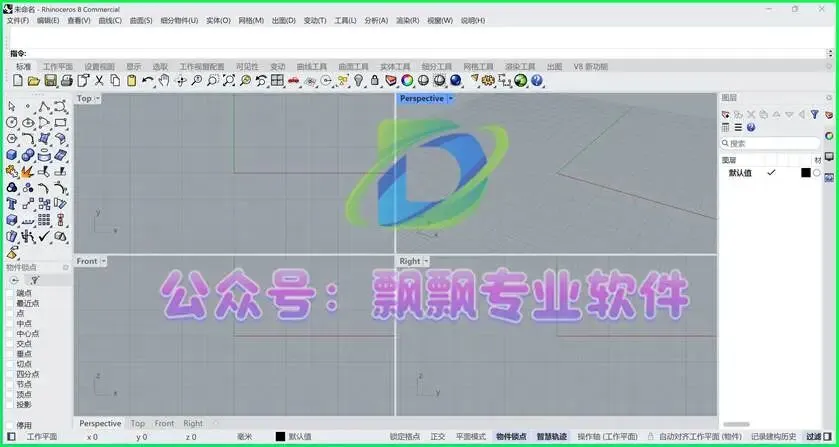
Task: Click the padlock Lock objects icon
Action: tap(375, 81)
